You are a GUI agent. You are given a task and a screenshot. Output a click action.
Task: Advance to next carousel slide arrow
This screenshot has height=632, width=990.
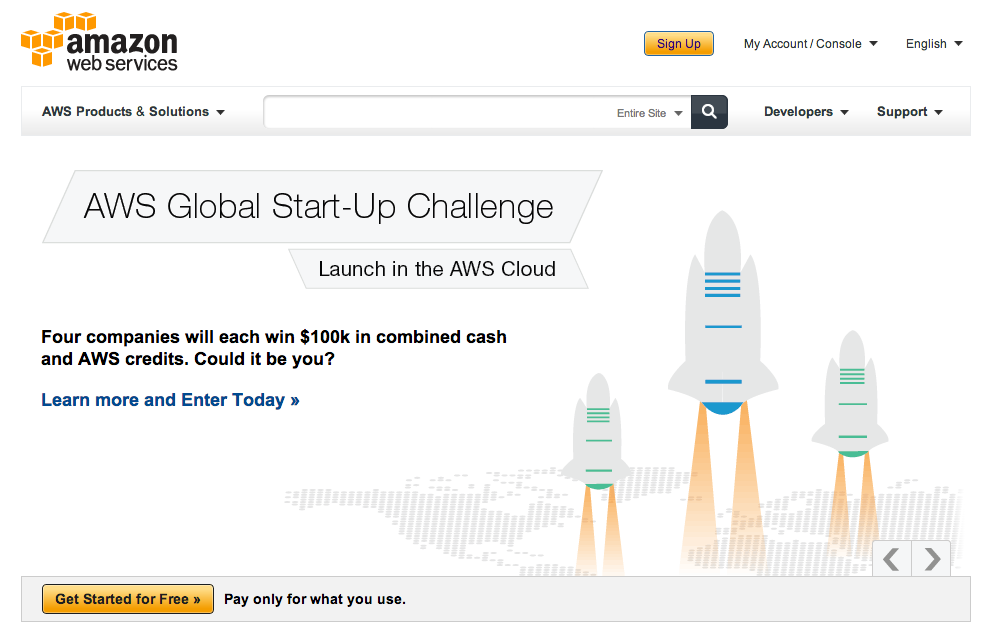(932, 559)
